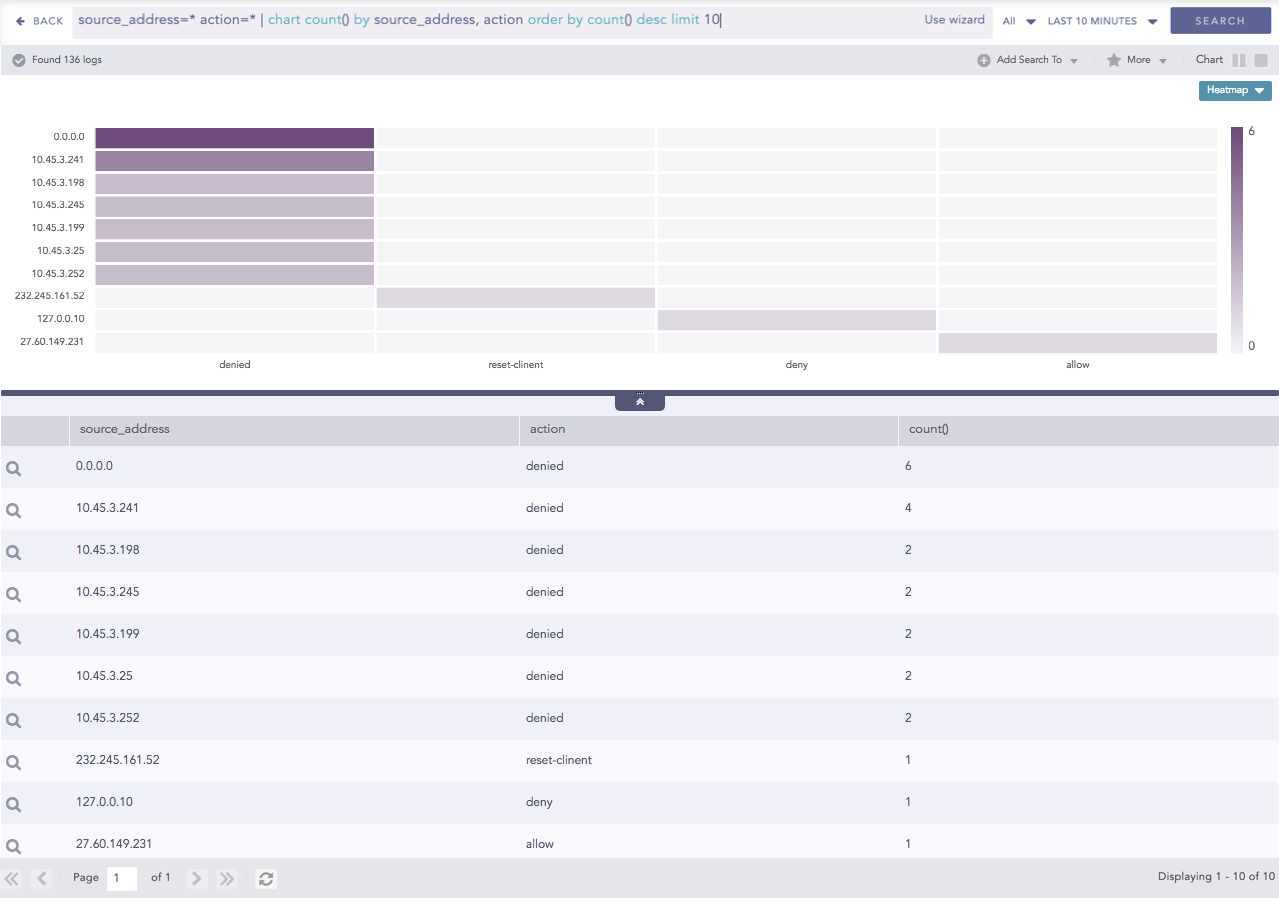Click the back arrow icon at top left
Image resolution: width=1279 pixels, height=898 pixels.
point(22,20)
